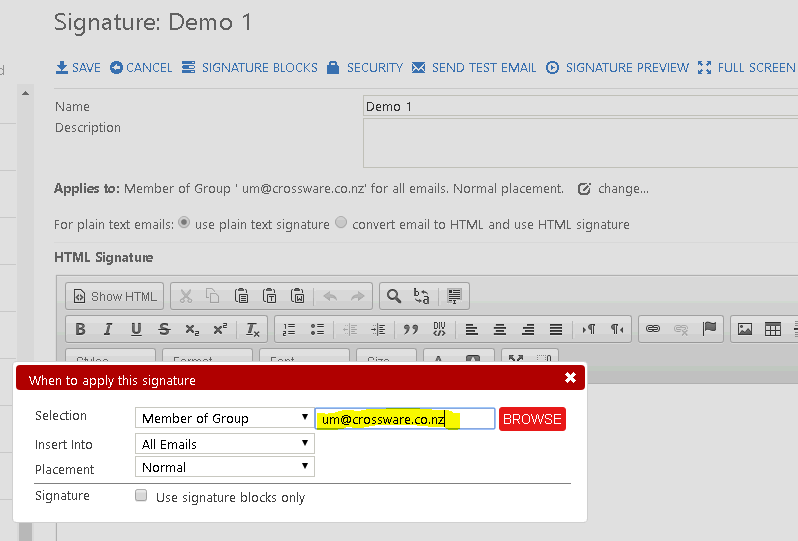The image size is (798, 541).
Task: Justify the text
Action: pos(556,329)
